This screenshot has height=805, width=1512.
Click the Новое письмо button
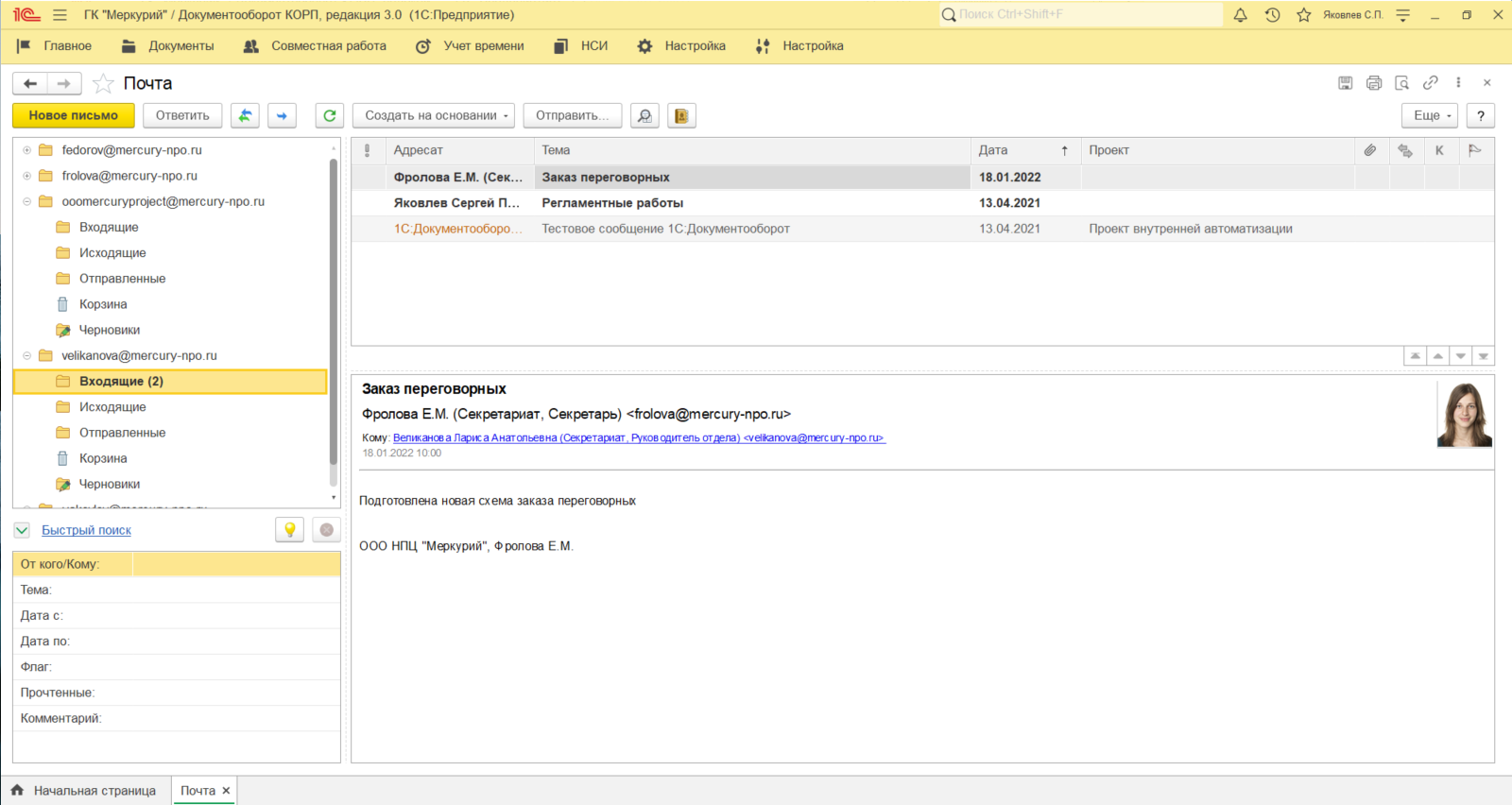(74, 115)
